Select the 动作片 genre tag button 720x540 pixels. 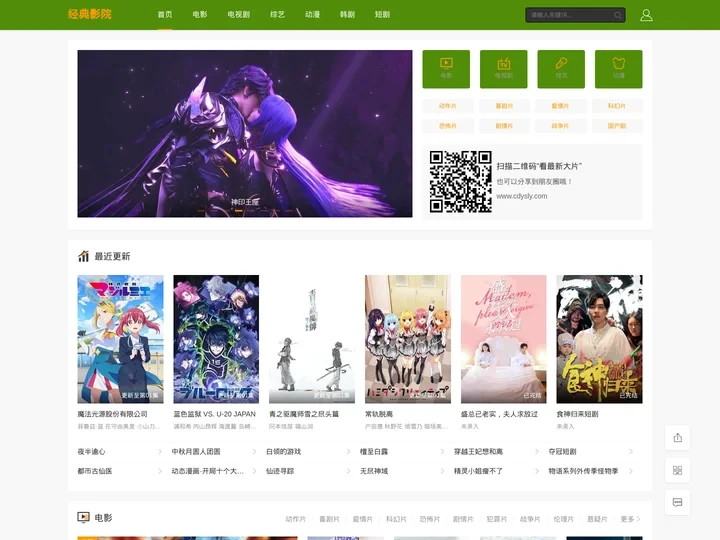[447, 106]
